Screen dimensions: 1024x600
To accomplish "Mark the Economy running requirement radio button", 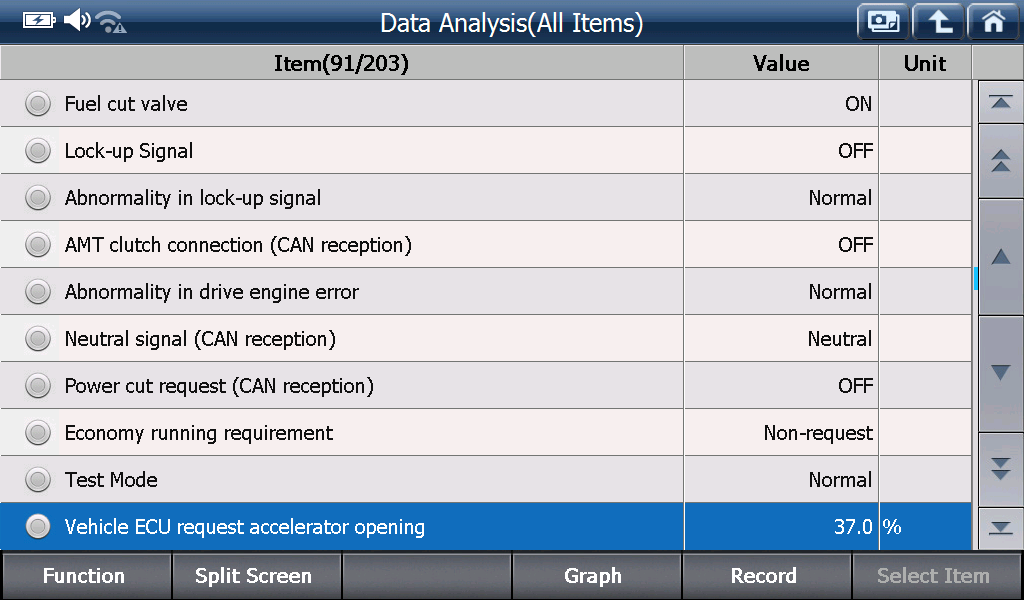I will tap(38, 433).
